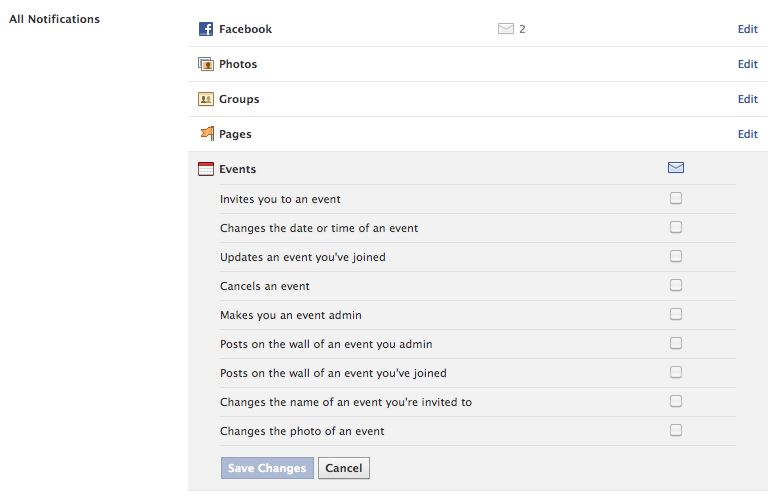Collapse the Events section header
This screenshot has width=780, height=497.
pyautogui.click(x=238, y=169)
